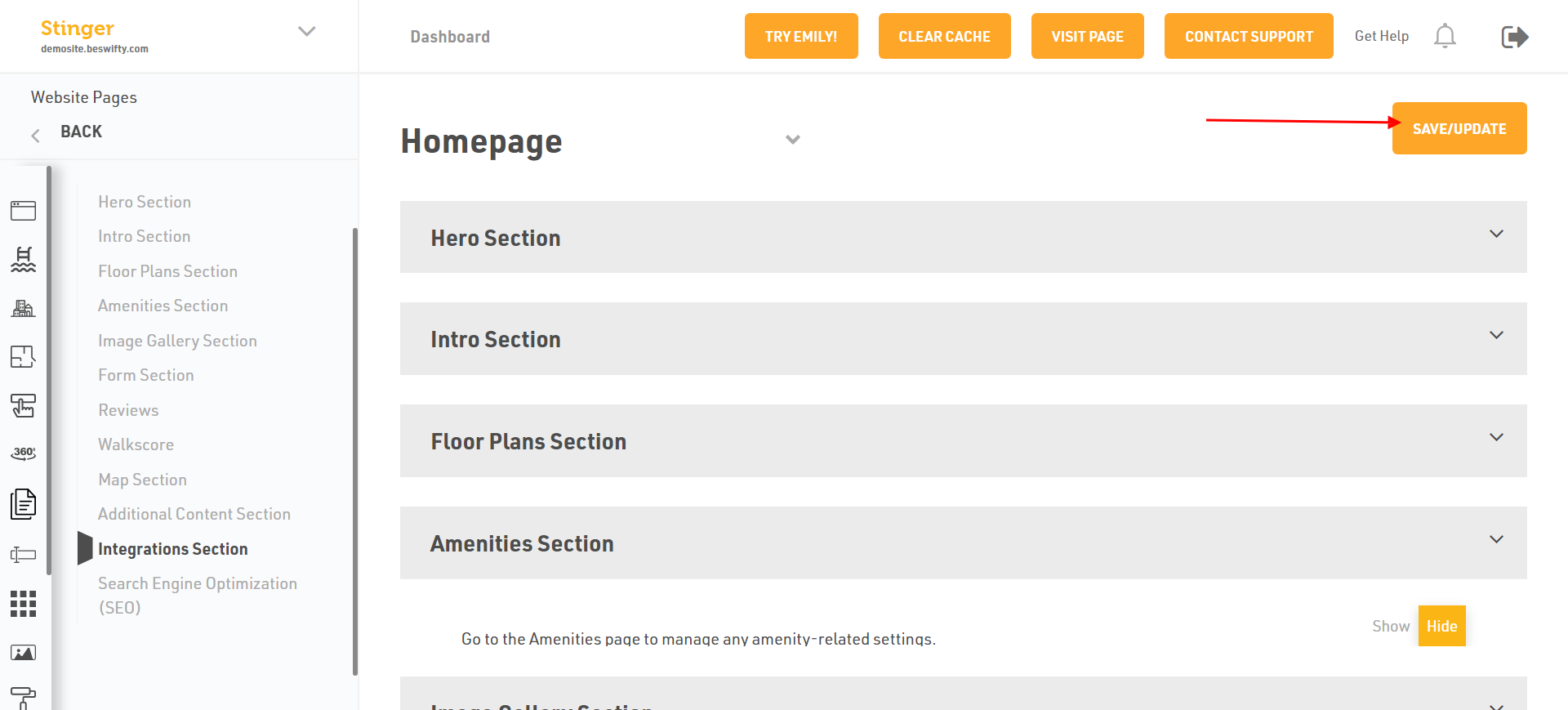Click the notification bell icon

(x=1445, y=36)
